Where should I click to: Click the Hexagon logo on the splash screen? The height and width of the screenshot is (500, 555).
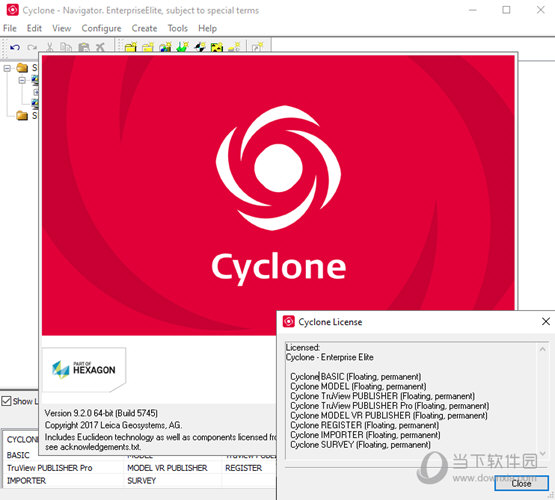click(84, 369)
